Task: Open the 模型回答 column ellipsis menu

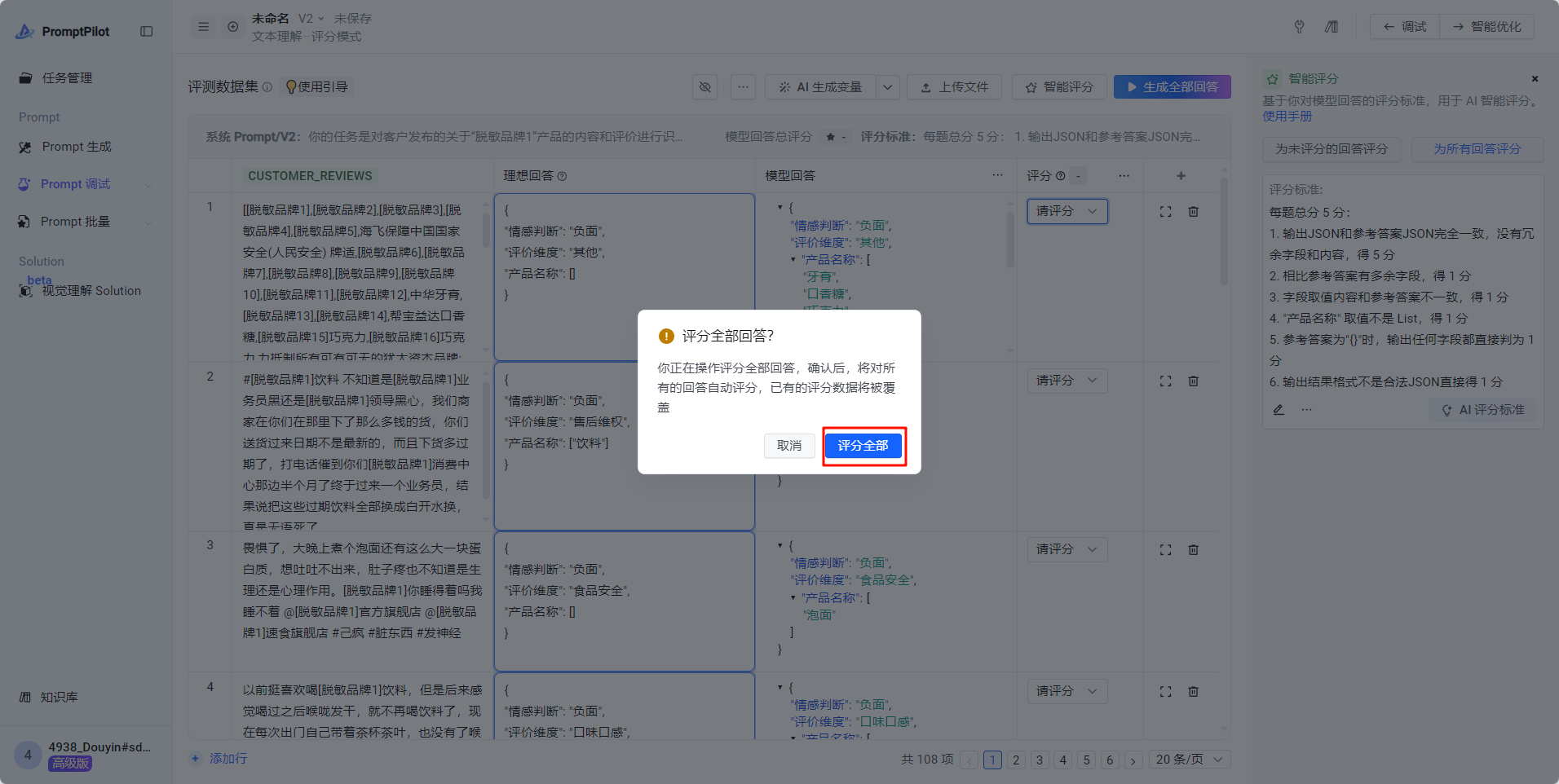Action: pos(997,175)
